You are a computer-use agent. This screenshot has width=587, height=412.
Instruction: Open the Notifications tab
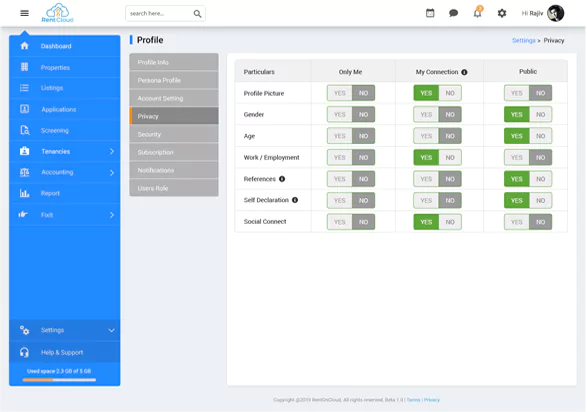pos(174,170)
